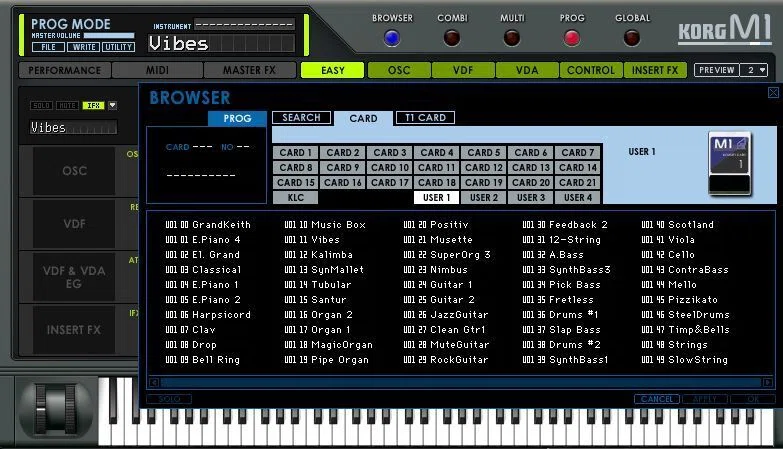Click the blue BROWSER mode LED button
Viewport: 783px width, 449px height.
392,38
